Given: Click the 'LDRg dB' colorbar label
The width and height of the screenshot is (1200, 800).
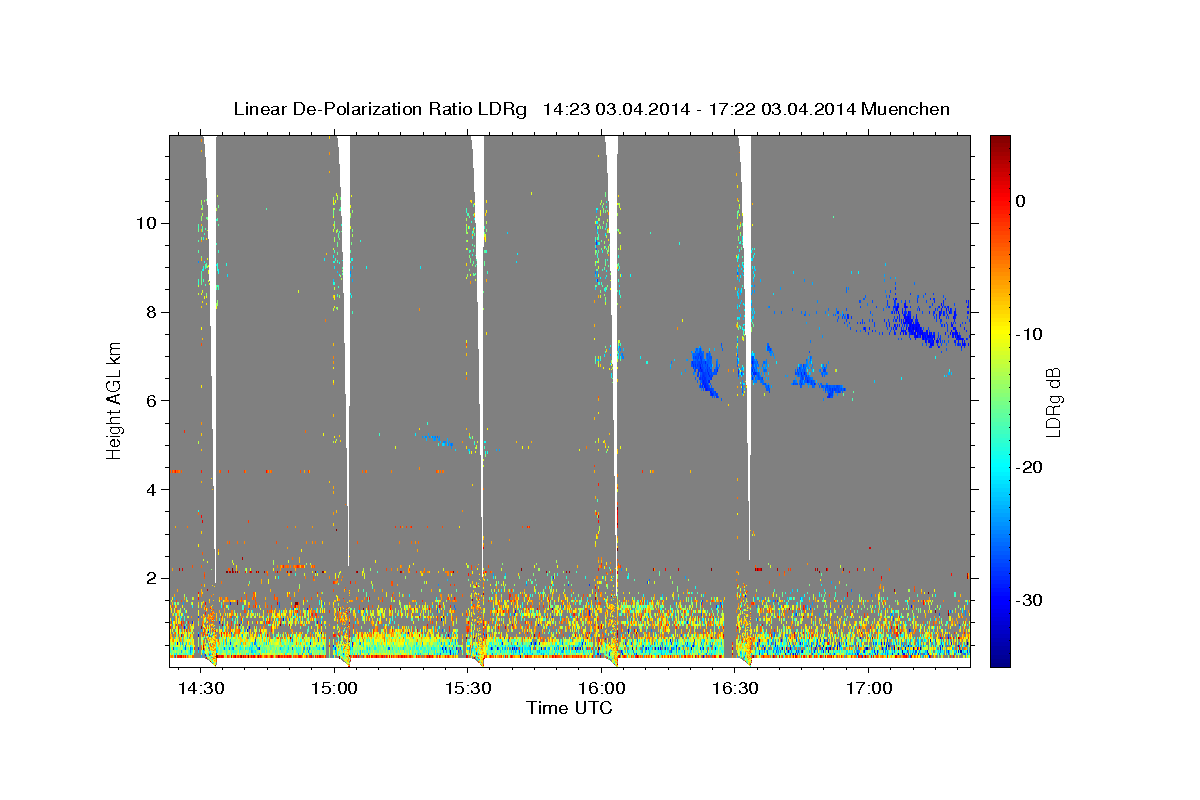Looking at the screenshot, I should tap(1052, 402).
